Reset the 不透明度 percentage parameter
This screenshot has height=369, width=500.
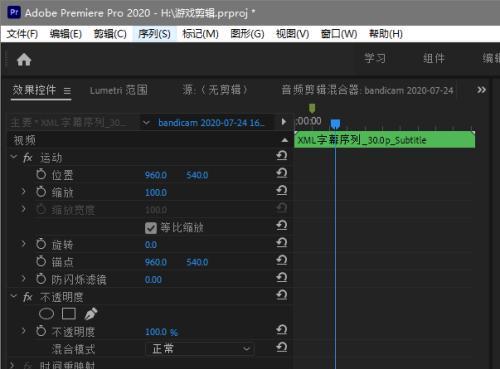tap(282, 330)
